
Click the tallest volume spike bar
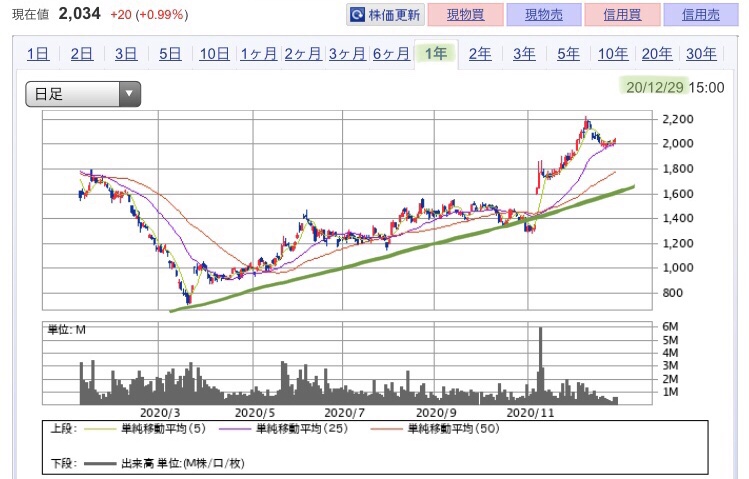point(540,366)
